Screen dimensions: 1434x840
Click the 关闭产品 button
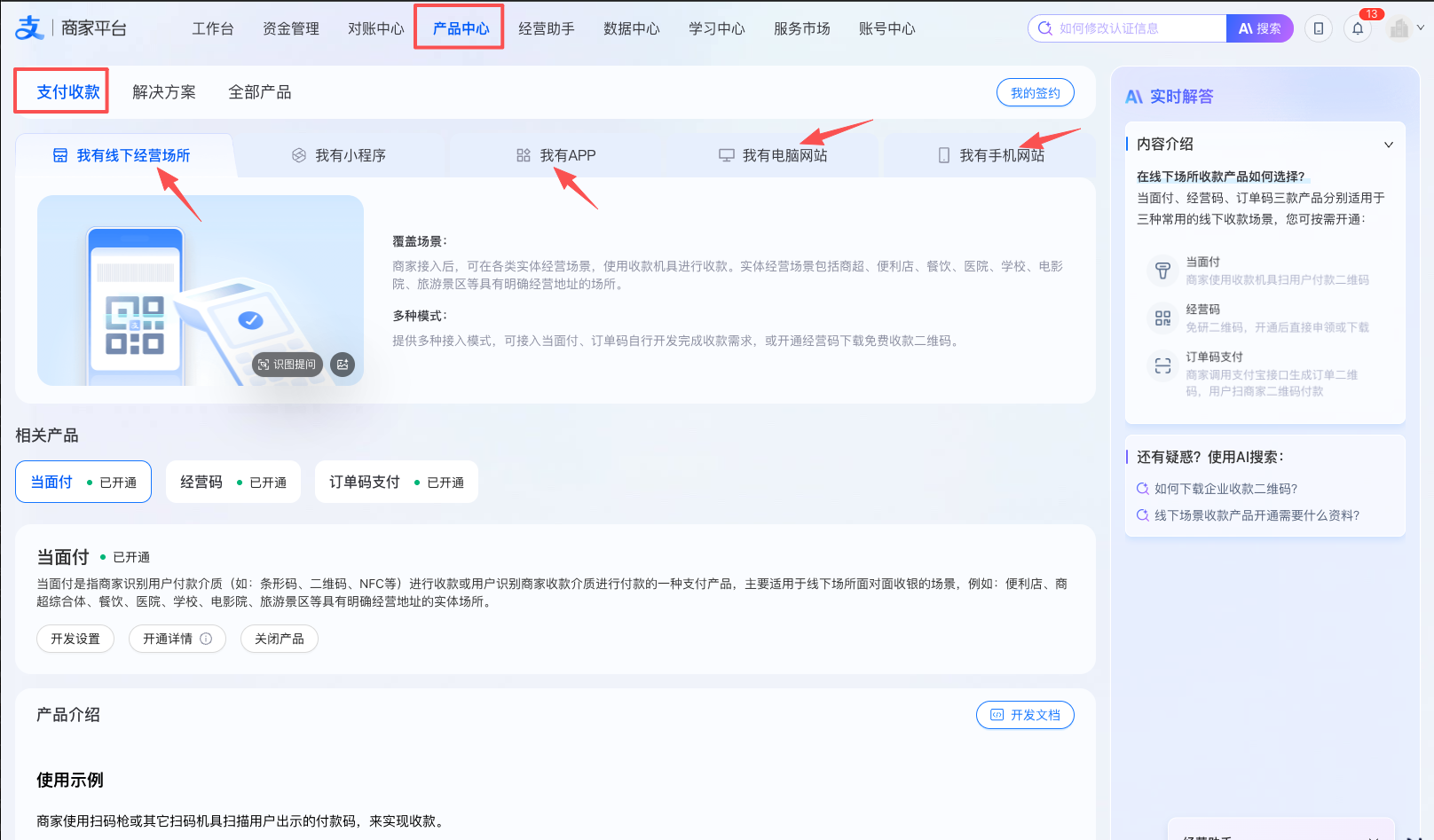pos(280,639)
